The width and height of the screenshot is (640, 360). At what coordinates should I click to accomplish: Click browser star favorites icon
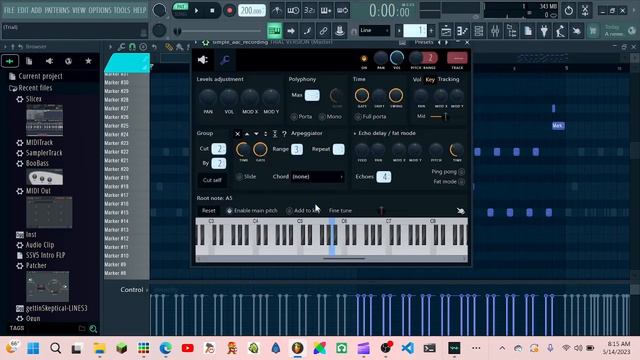pyautogui.click(x=88, y=61)
